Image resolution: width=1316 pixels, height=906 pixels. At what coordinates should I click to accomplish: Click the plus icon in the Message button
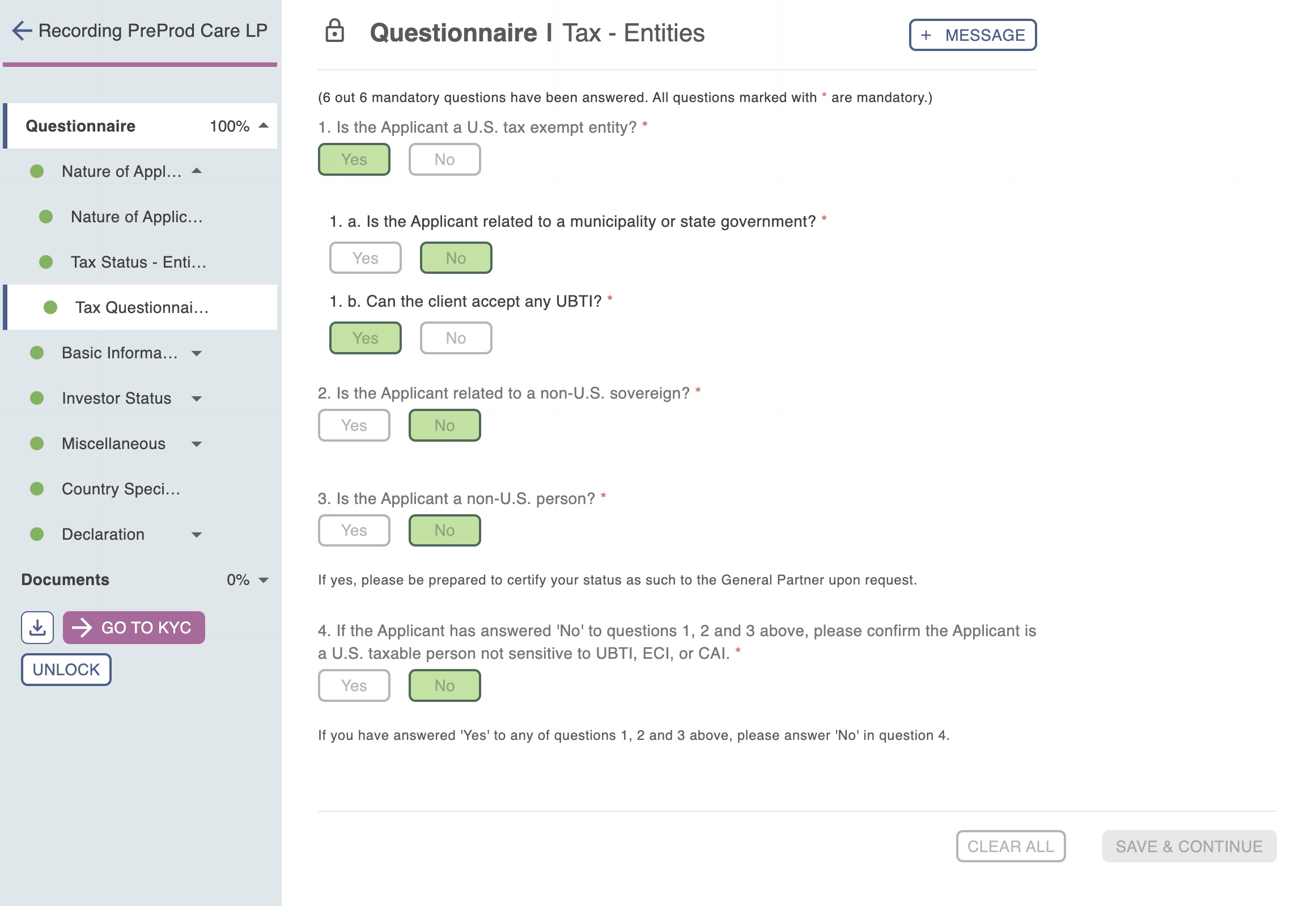coord(926,35)
